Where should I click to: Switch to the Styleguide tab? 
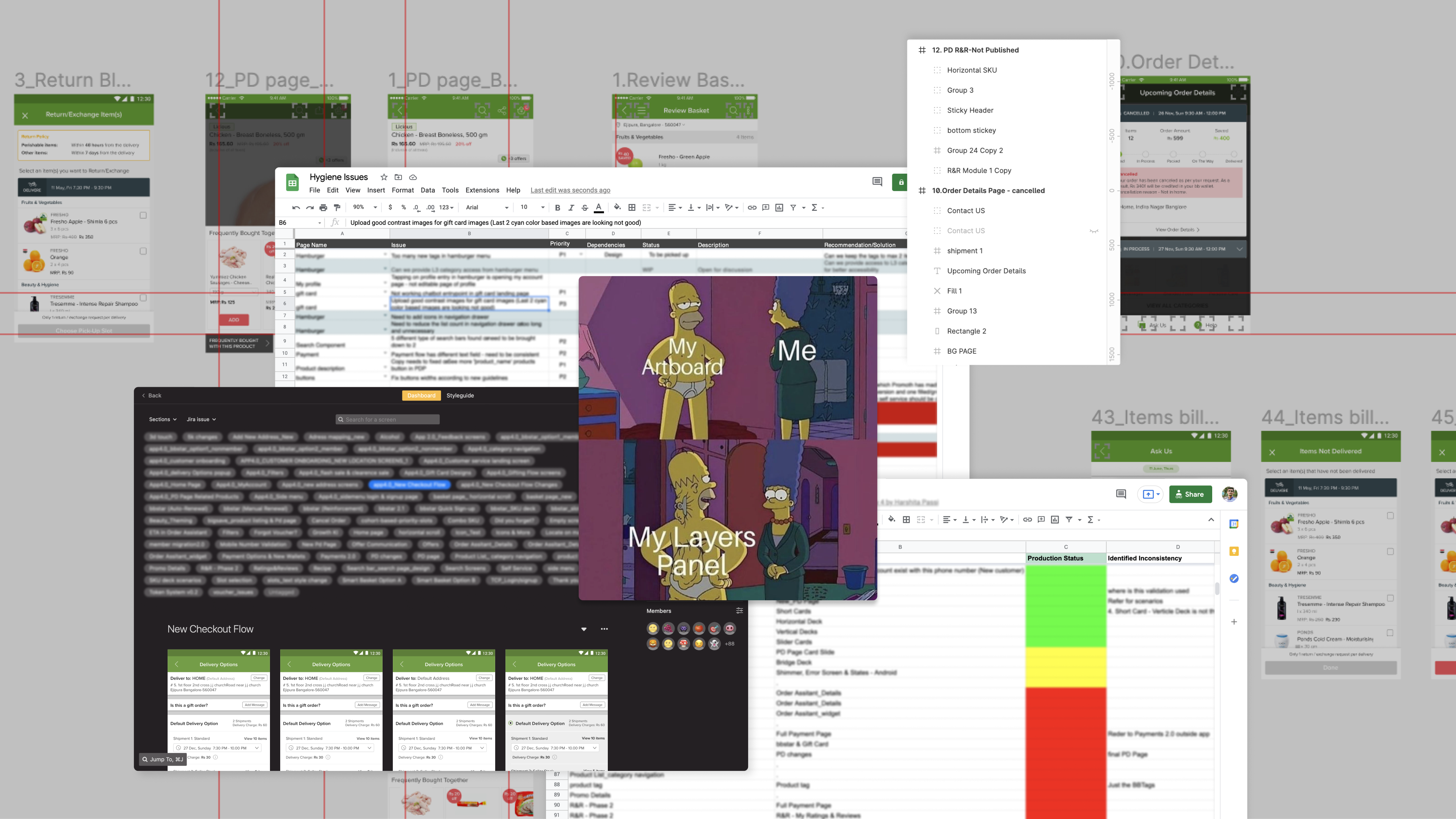tap(460, 395)
